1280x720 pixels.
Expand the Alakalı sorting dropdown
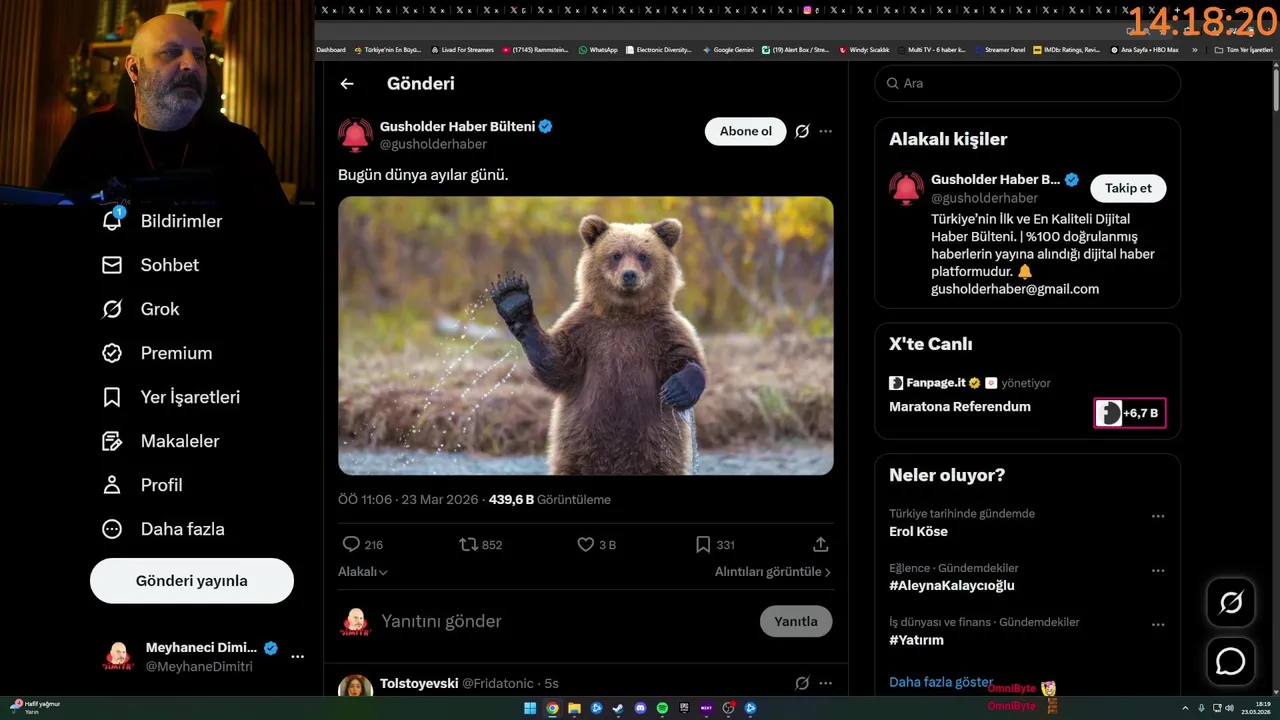click(363, 572)
